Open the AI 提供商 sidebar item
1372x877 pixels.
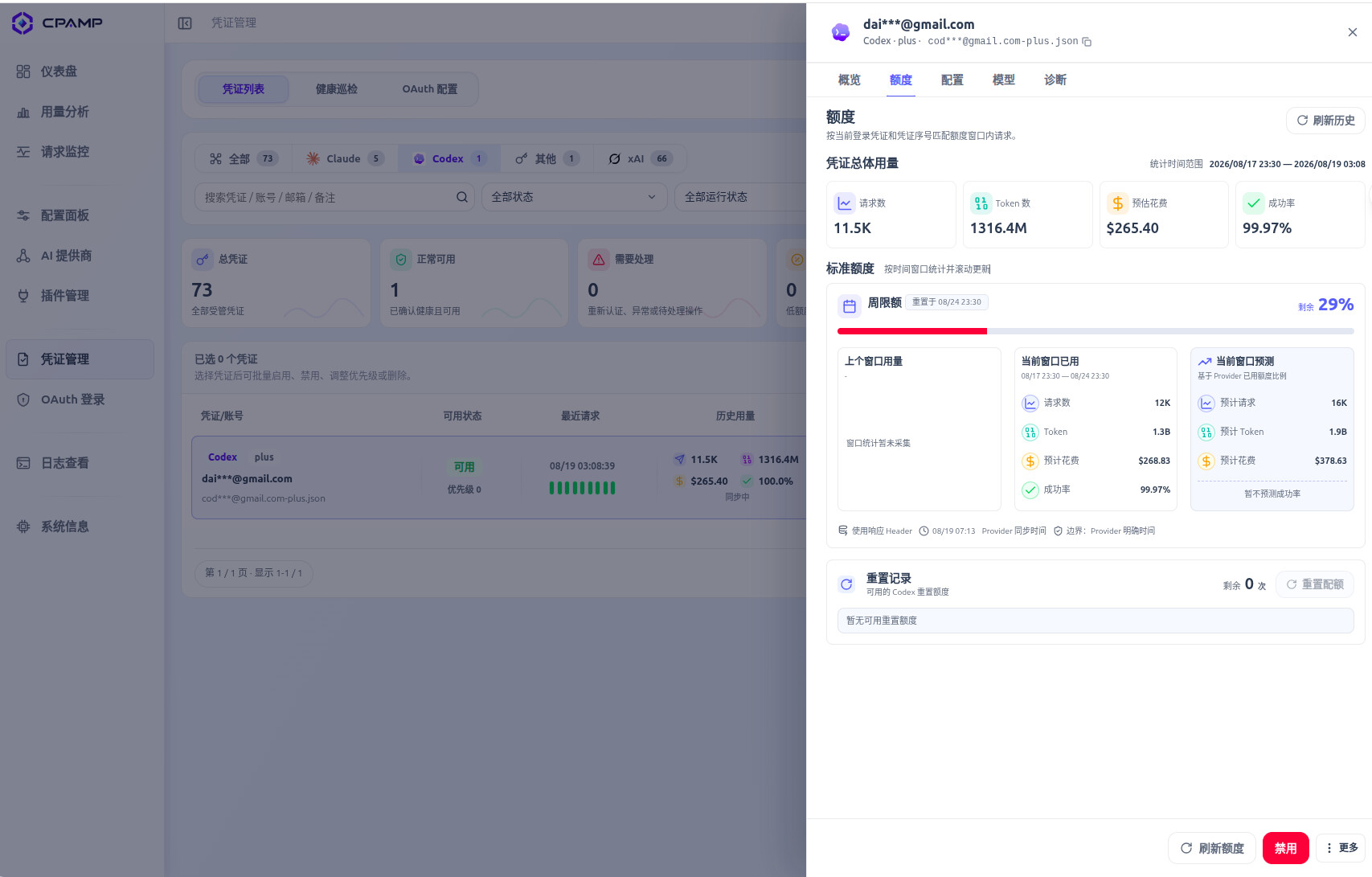click(80, 256)
